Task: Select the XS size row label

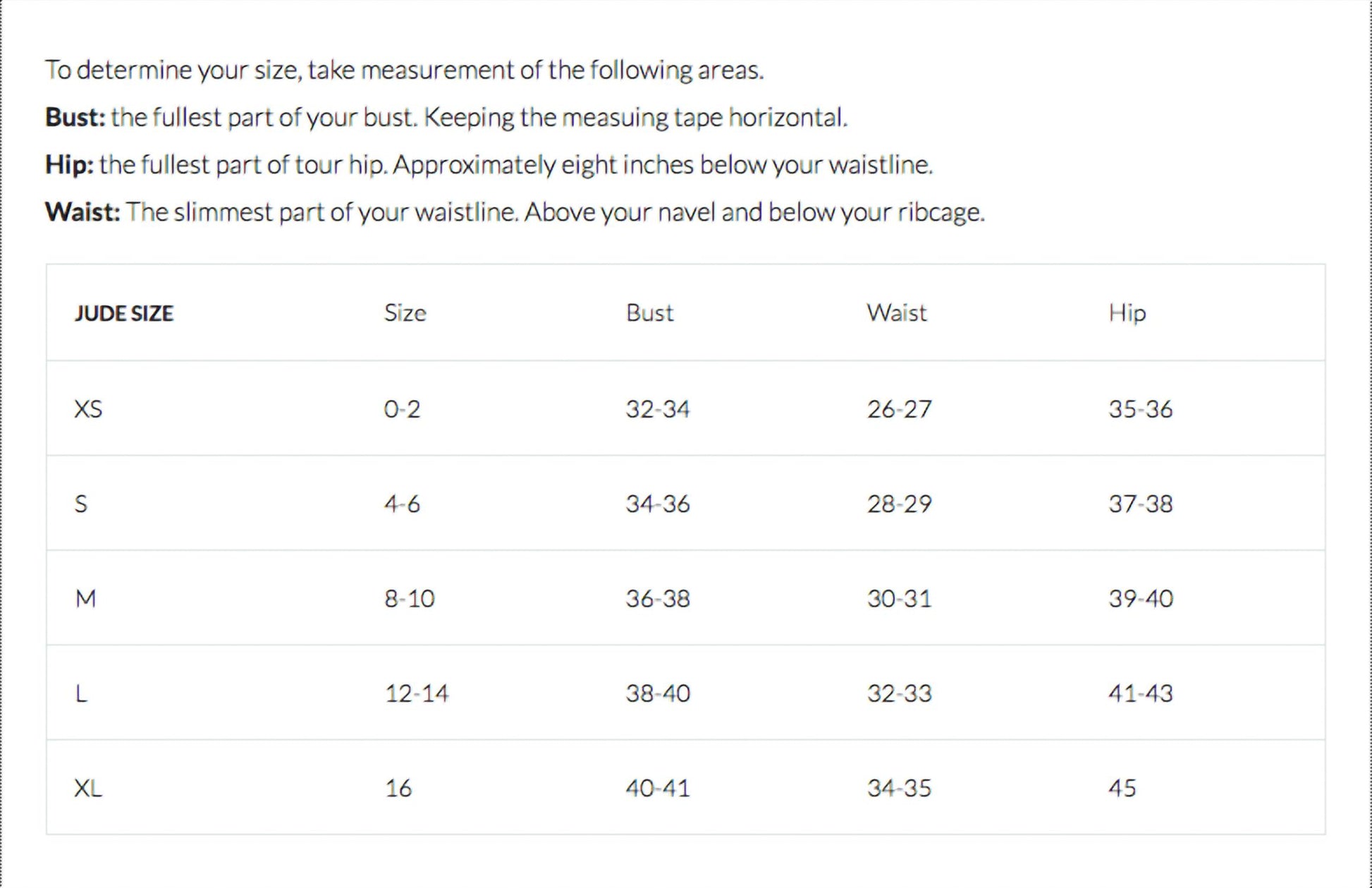Action: pos(88,409)
